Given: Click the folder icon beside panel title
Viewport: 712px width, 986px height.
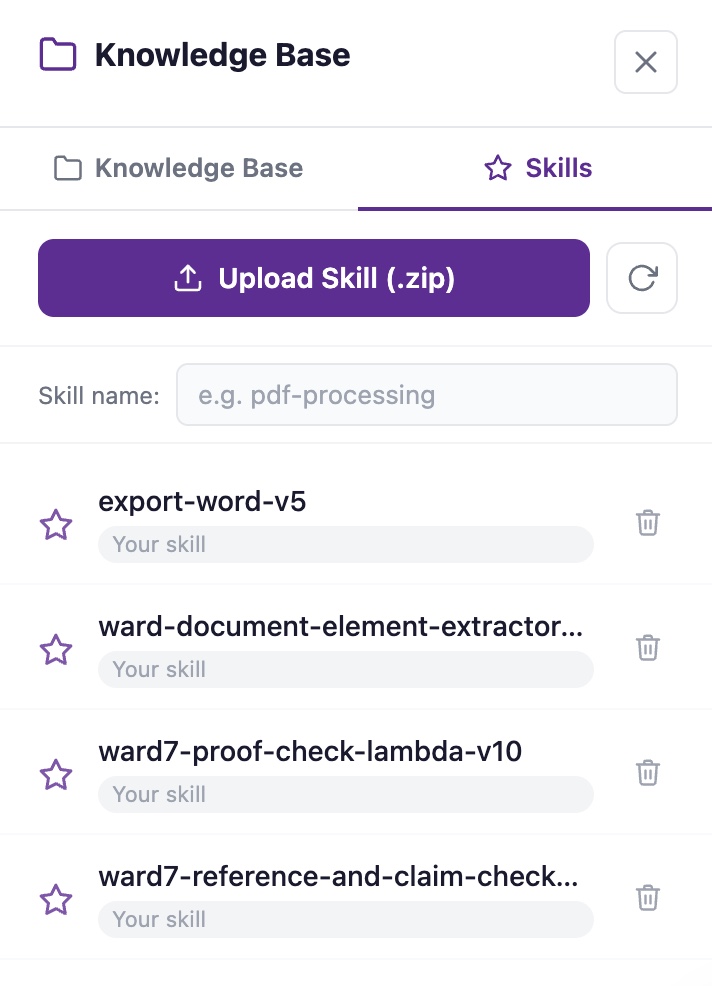Looking at the screenshot, I should [x=58, y=55].
